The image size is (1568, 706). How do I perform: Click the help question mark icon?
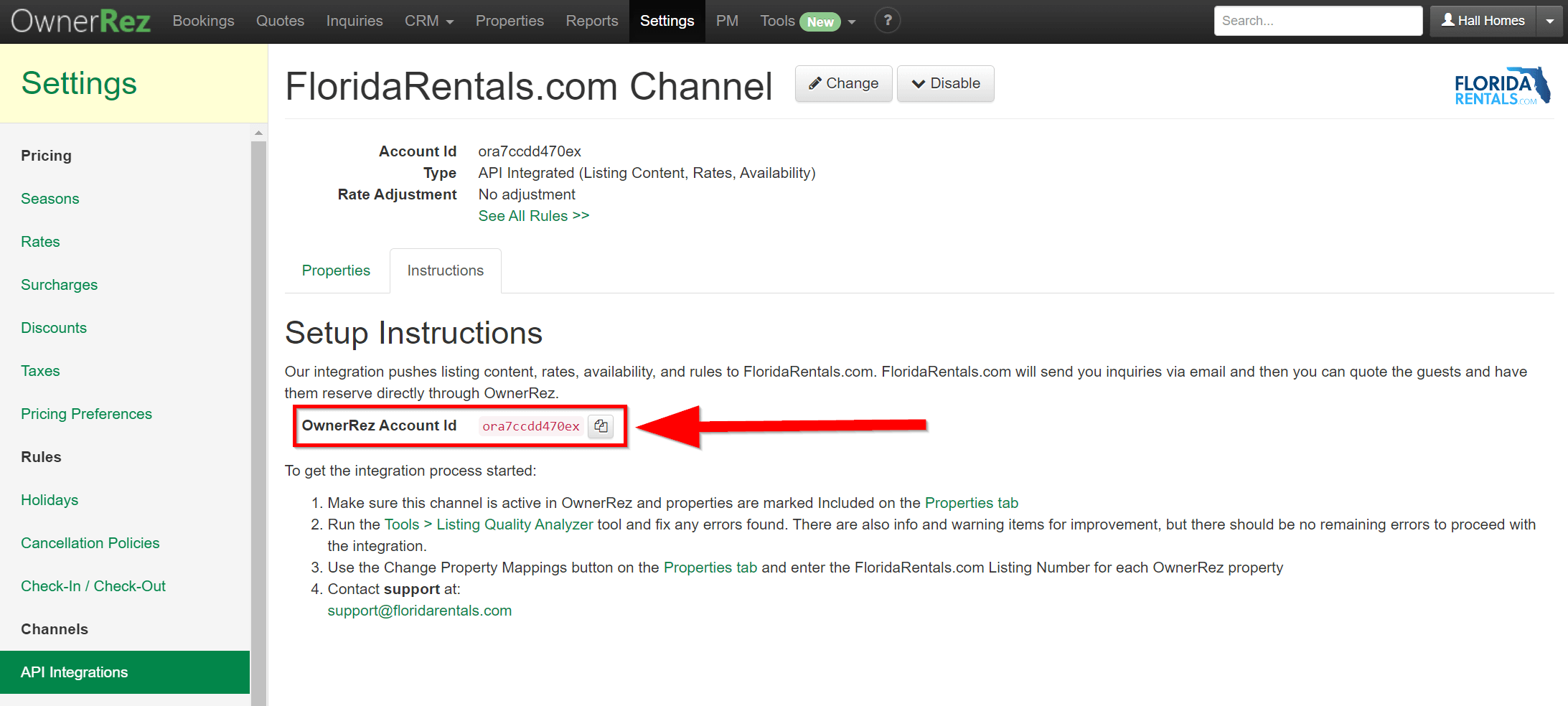click(887, 21)
